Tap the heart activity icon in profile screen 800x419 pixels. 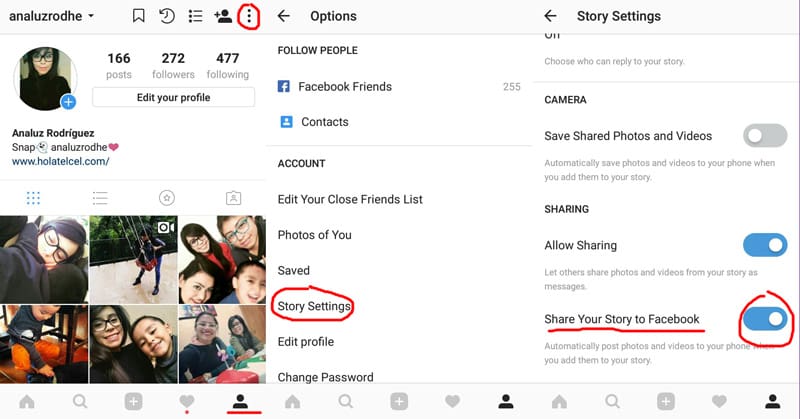click(187, 402)
